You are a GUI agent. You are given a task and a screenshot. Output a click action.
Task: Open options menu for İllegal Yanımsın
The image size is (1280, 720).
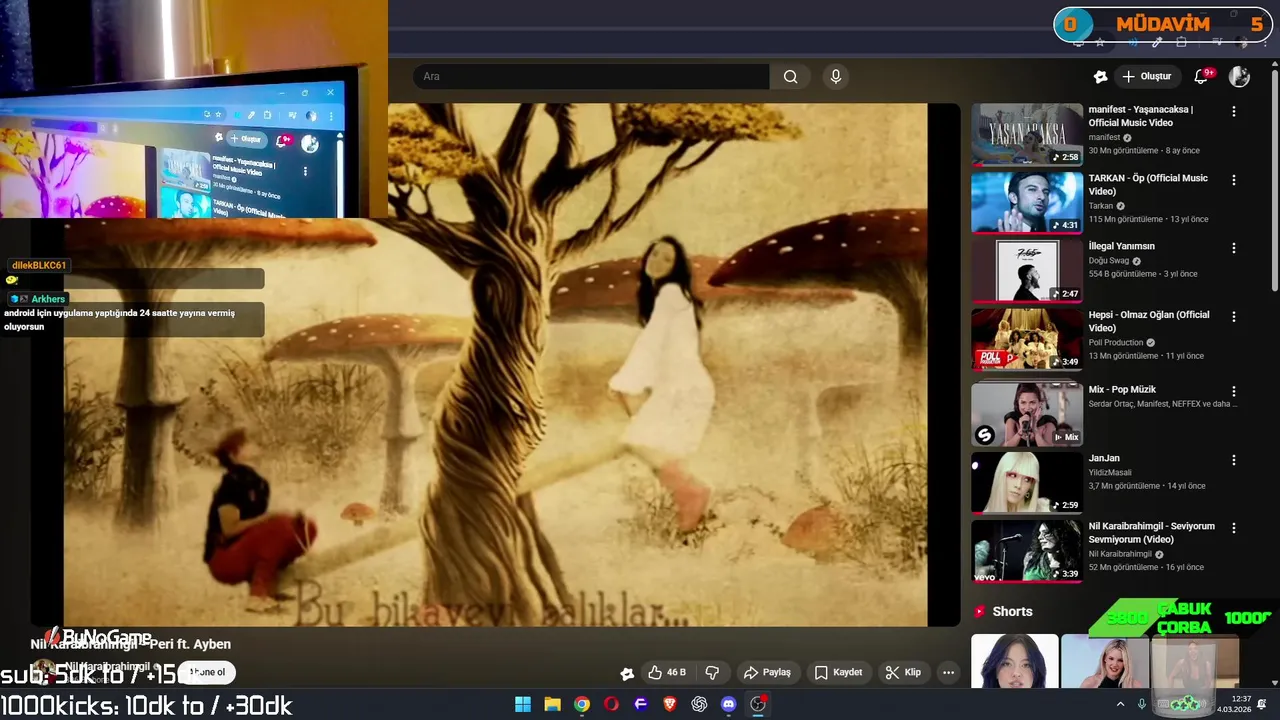pyautogui.click(x=1234, y=248)
